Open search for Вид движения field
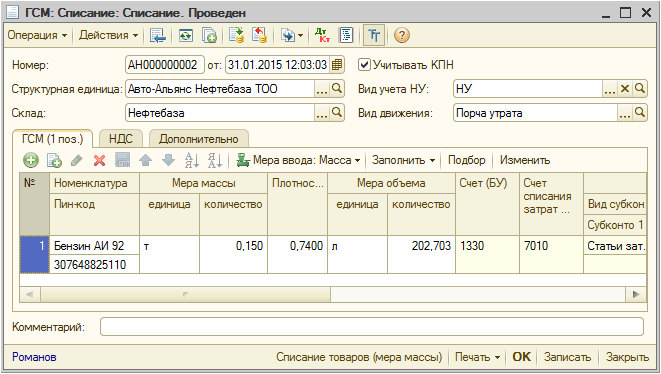 tap(640, 113)
